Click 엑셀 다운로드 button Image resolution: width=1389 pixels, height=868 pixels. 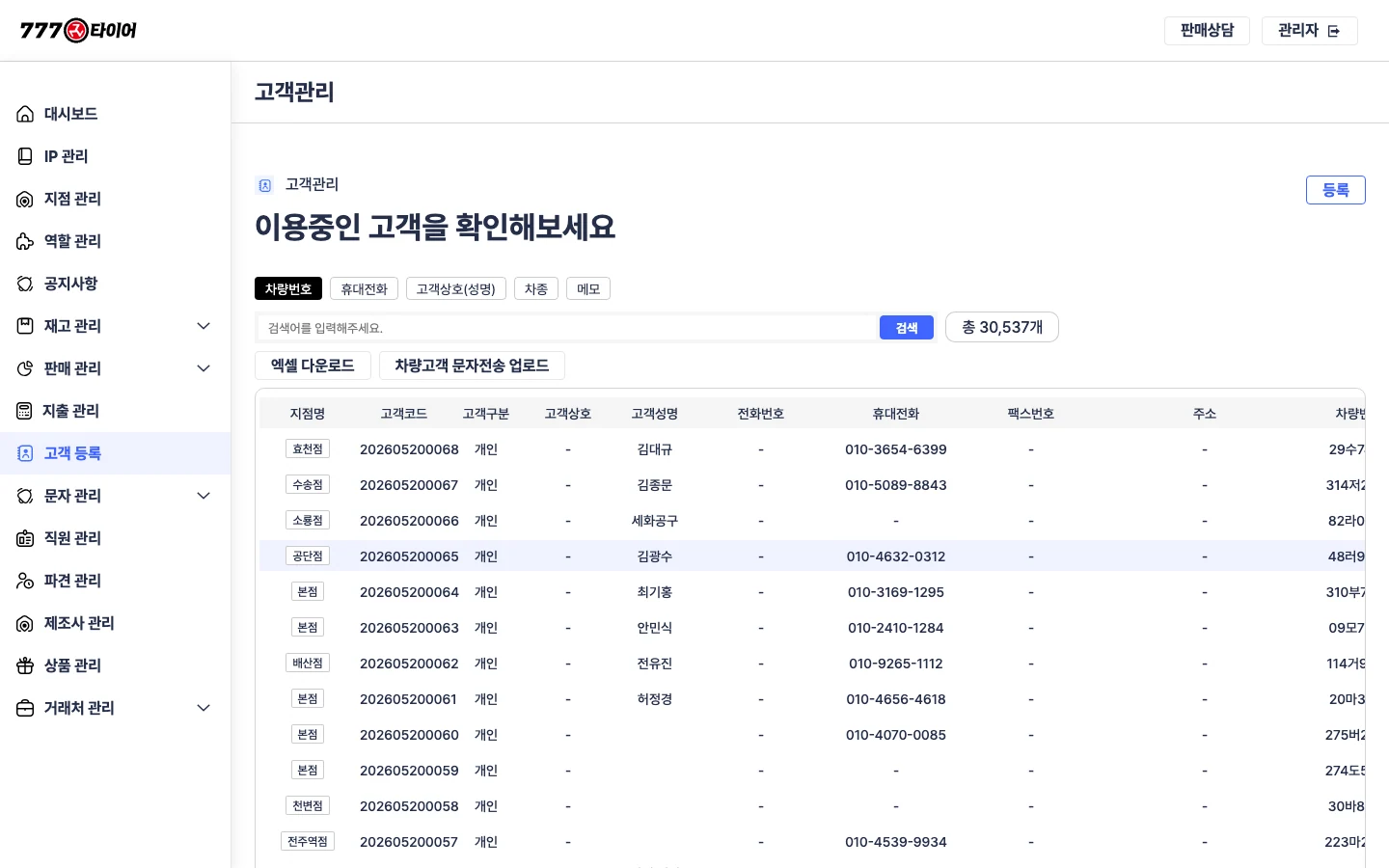point(313,366)
